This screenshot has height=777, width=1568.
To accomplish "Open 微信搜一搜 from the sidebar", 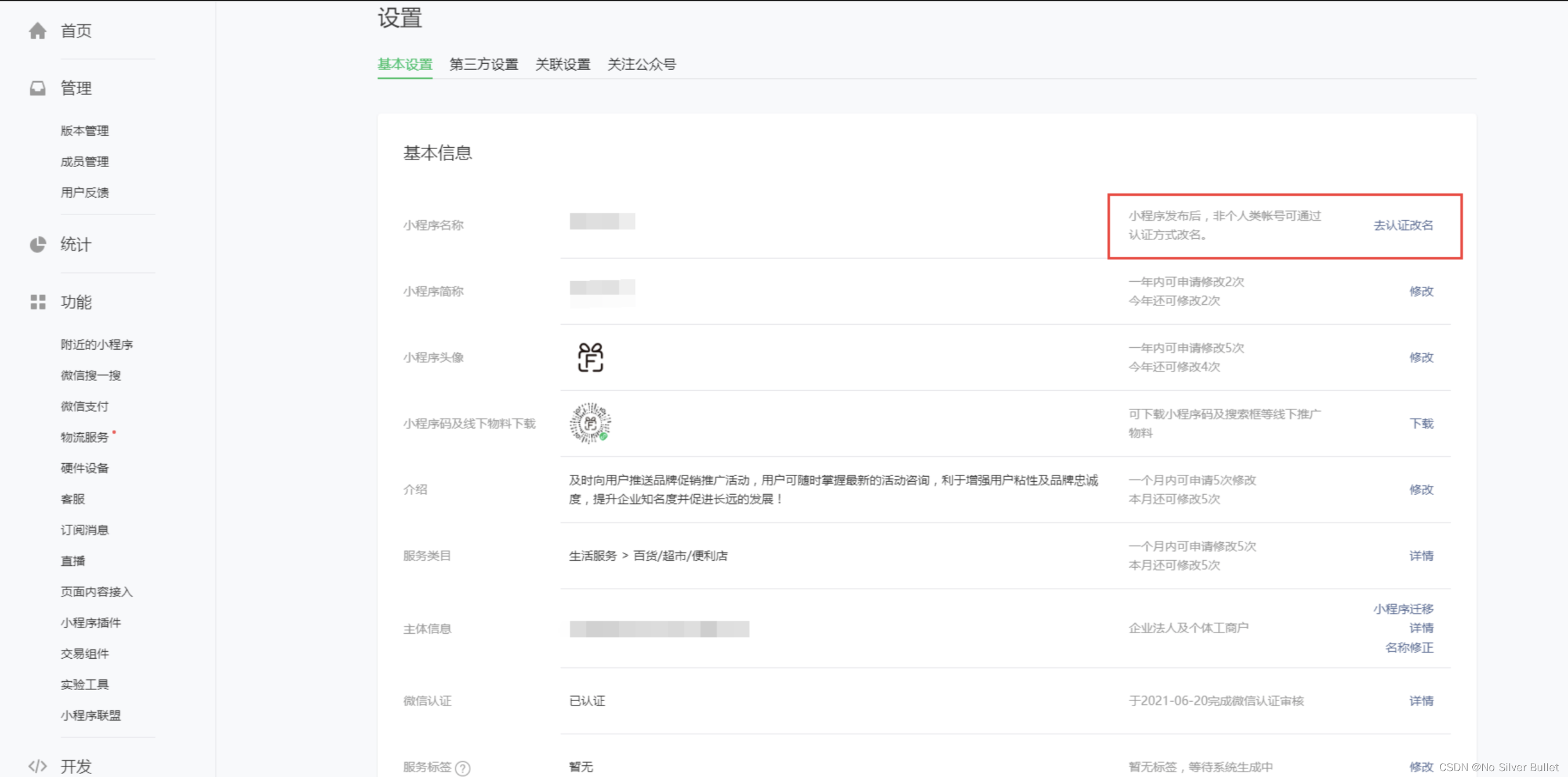I will coord(90,375).
